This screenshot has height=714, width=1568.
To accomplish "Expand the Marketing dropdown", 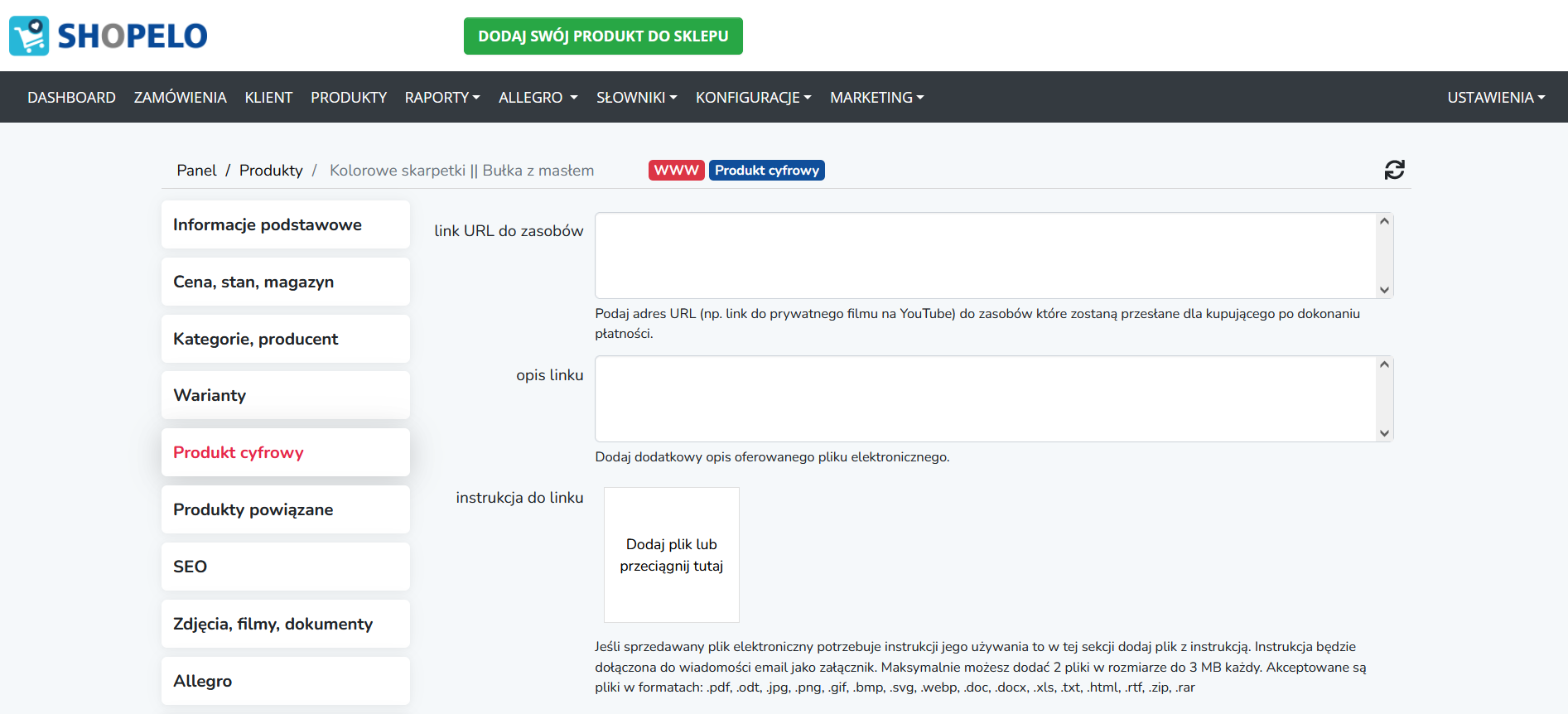I will coord(876,98).
